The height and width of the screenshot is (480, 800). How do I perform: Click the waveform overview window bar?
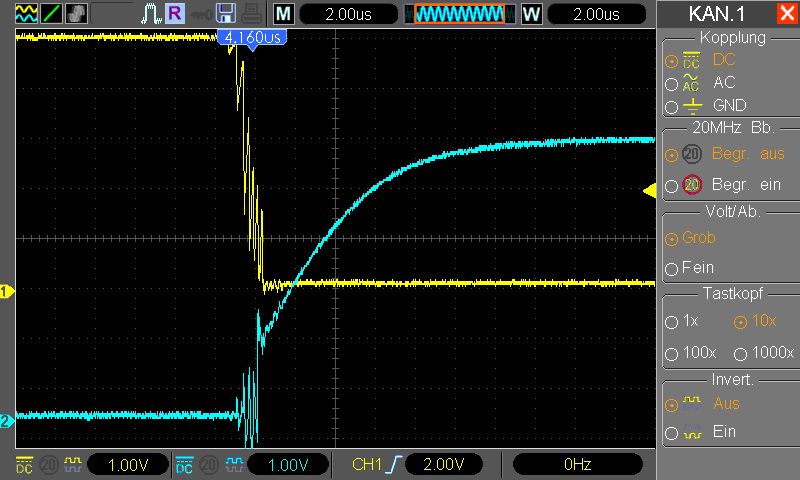click(x=460, y=14)
